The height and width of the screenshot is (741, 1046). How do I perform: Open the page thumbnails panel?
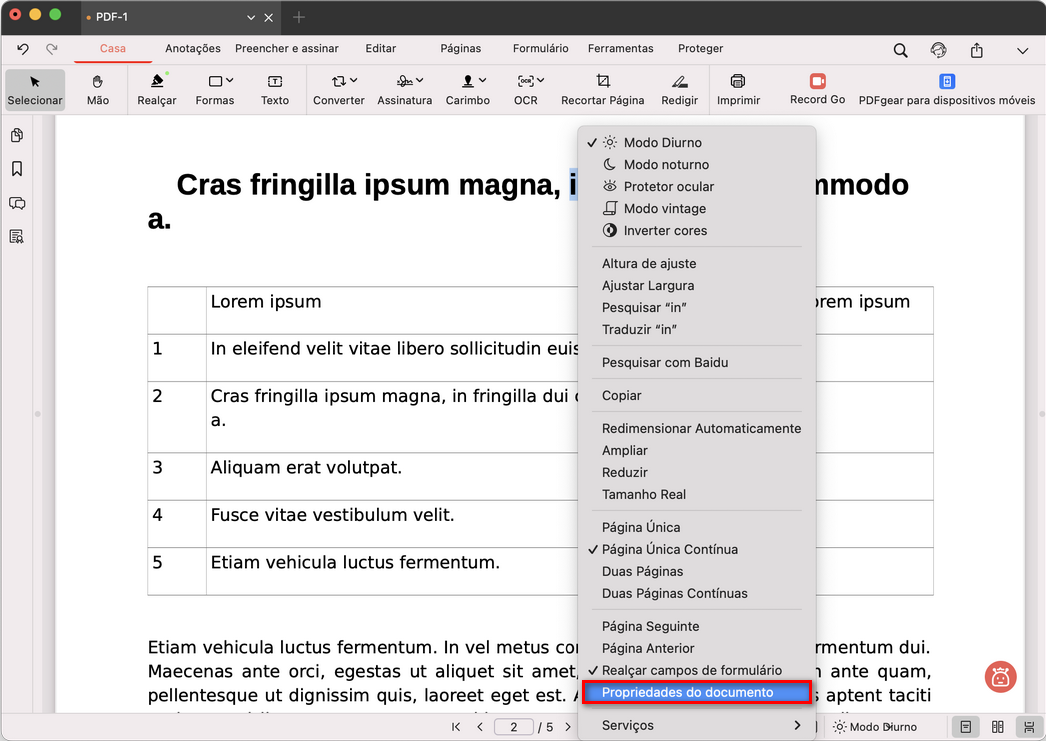[x=16, y=135]
